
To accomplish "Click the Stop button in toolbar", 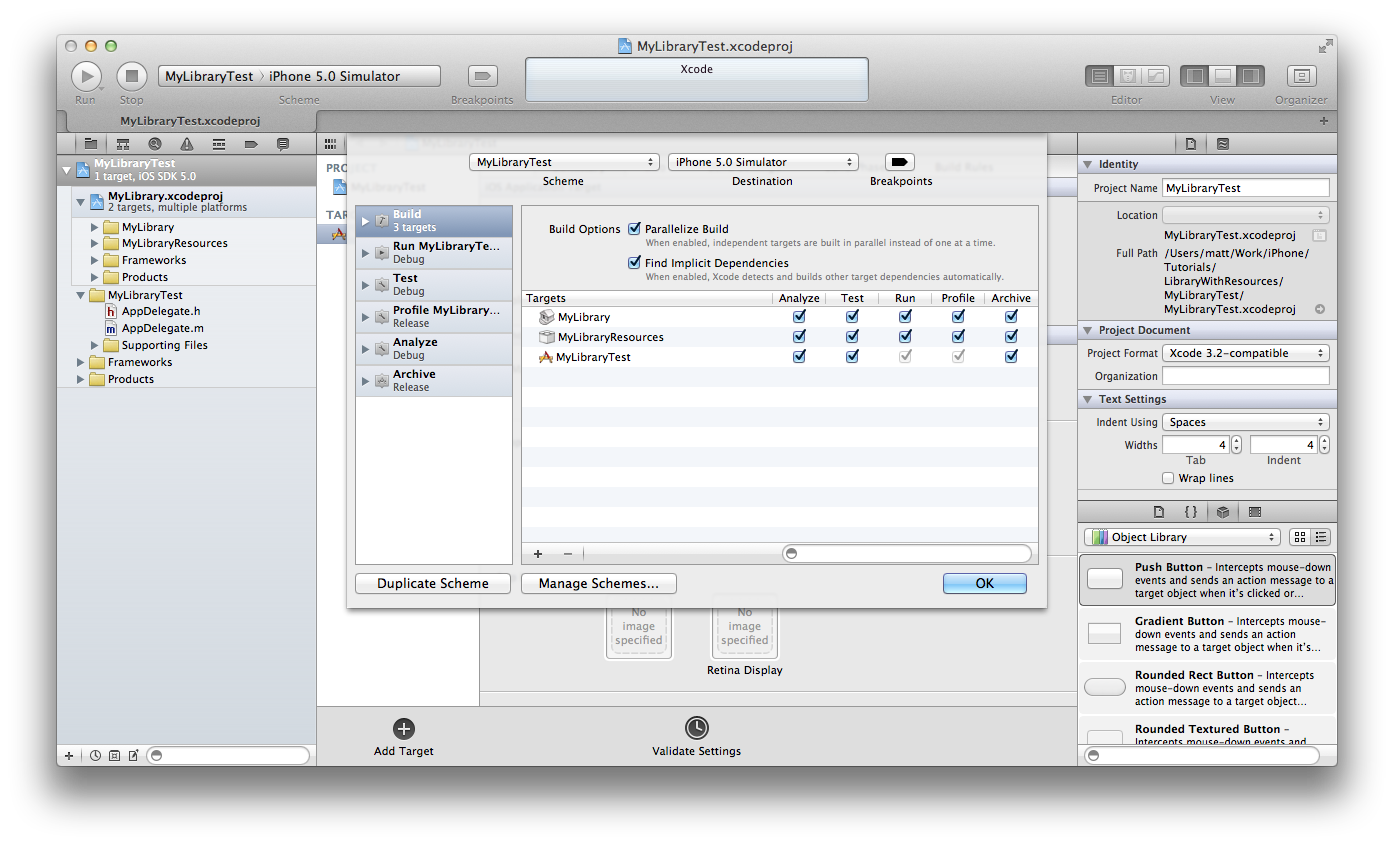I will click(132, 76).
